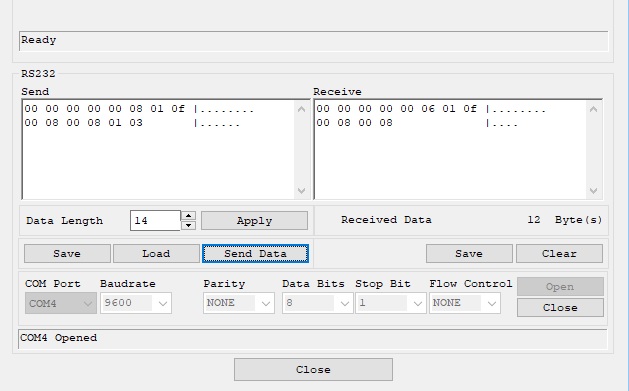
Task: Save the Send panel data
Action: (x=67, y=253)
